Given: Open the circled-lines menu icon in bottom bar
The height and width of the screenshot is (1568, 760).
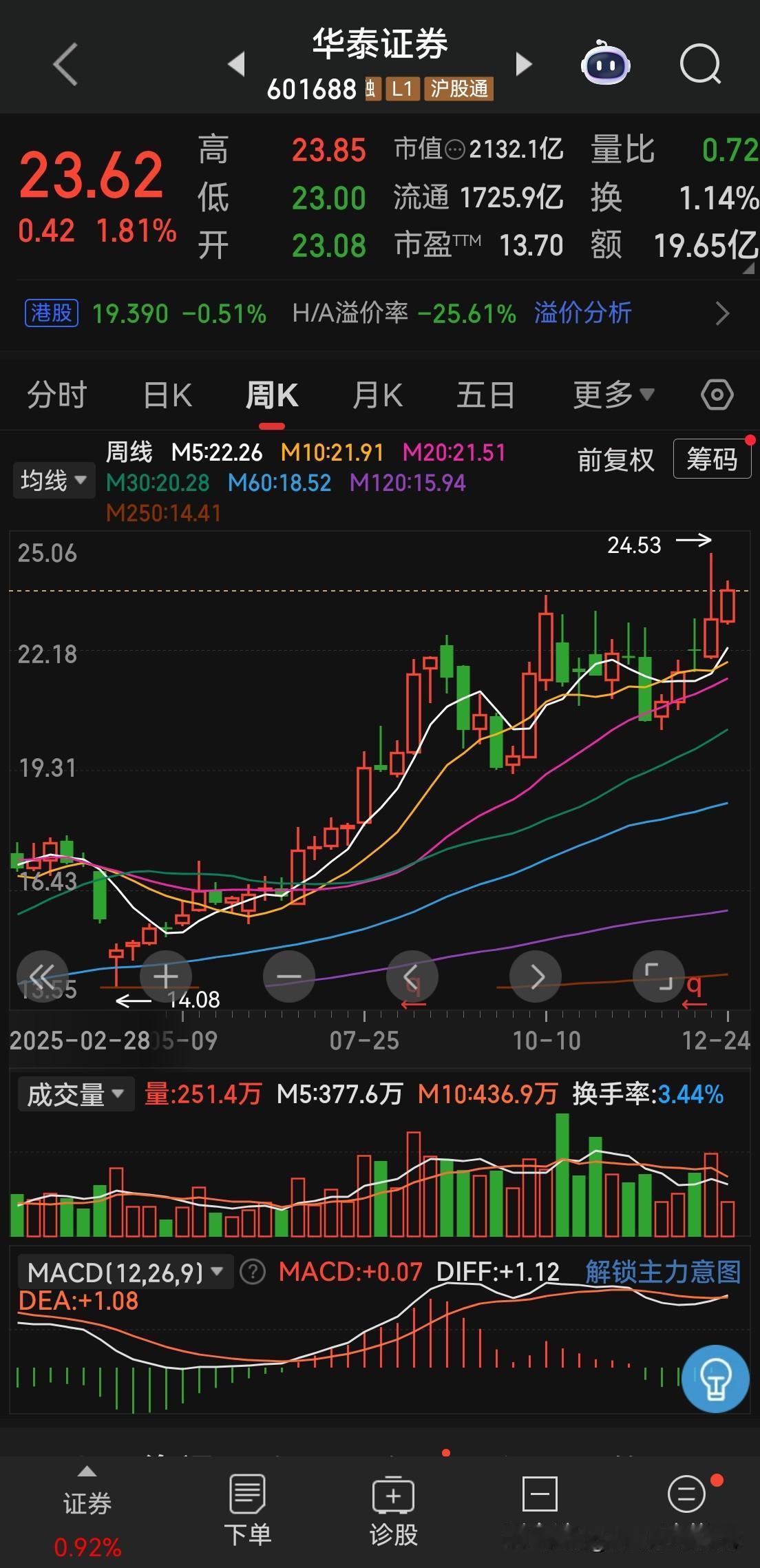Looking at the screenshot, I should [x=686, y=1494].
